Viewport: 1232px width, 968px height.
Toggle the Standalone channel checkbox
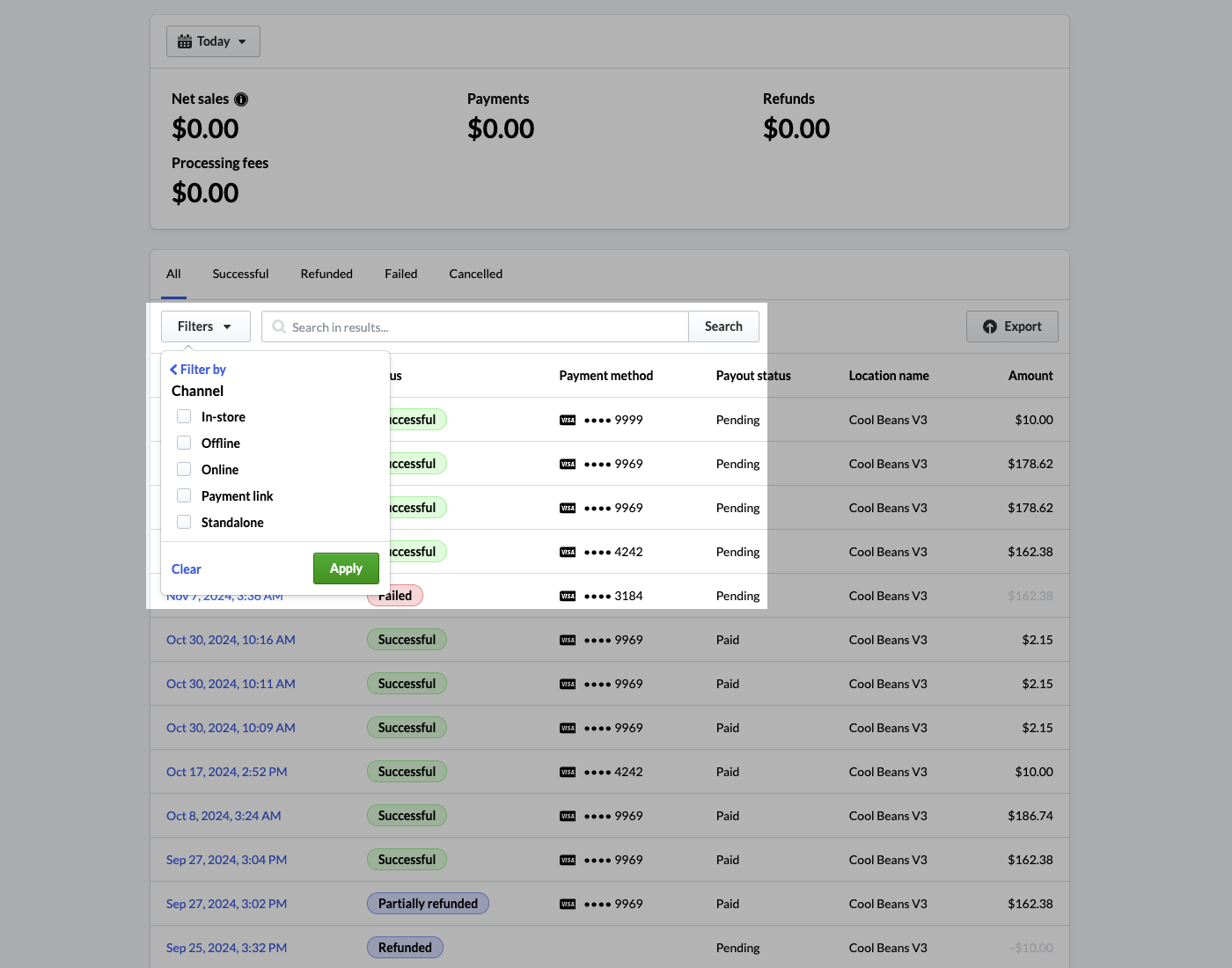(x=184, y=522)
